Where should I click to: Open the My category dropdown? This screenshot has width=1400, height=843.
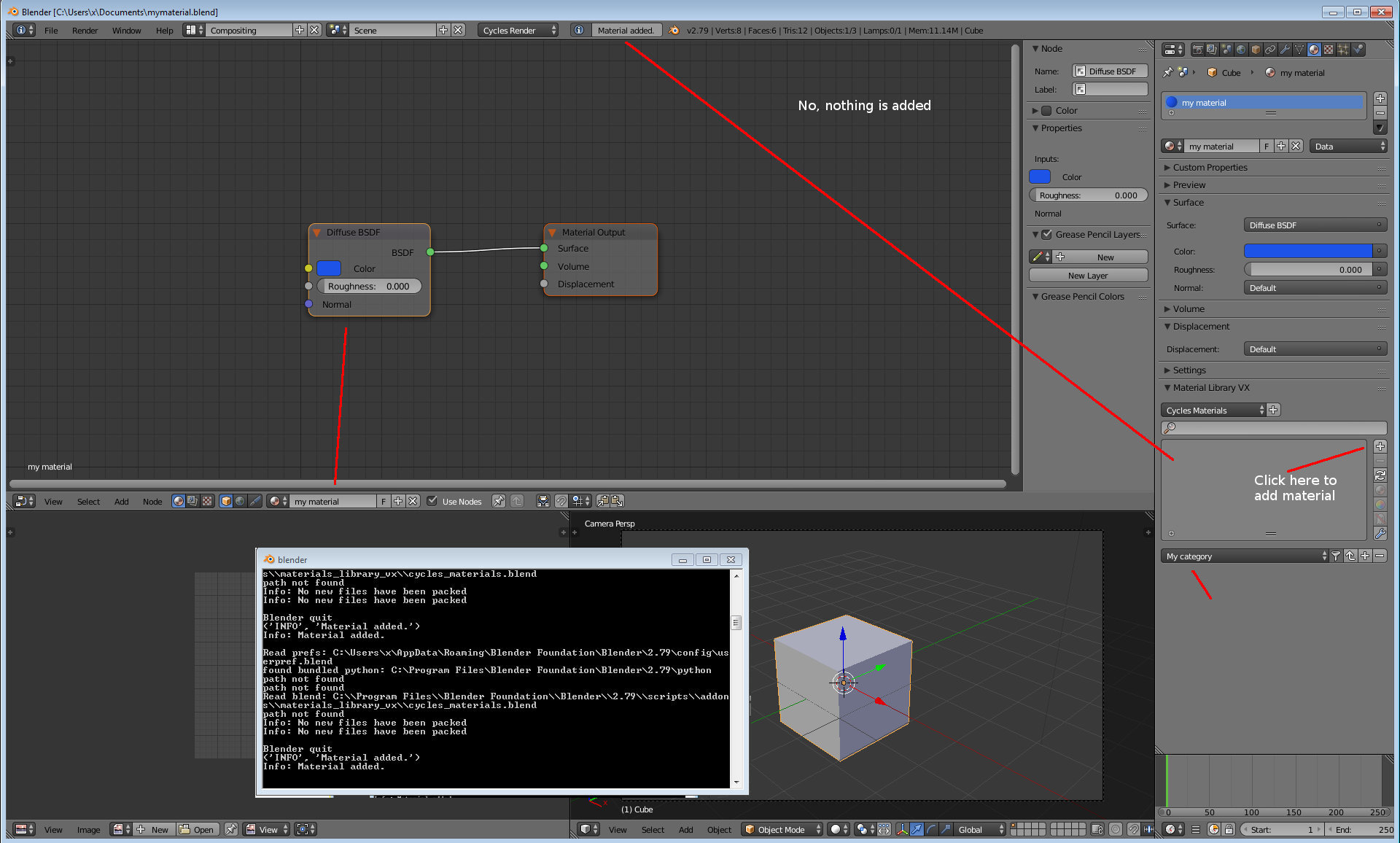[1245, 556]
